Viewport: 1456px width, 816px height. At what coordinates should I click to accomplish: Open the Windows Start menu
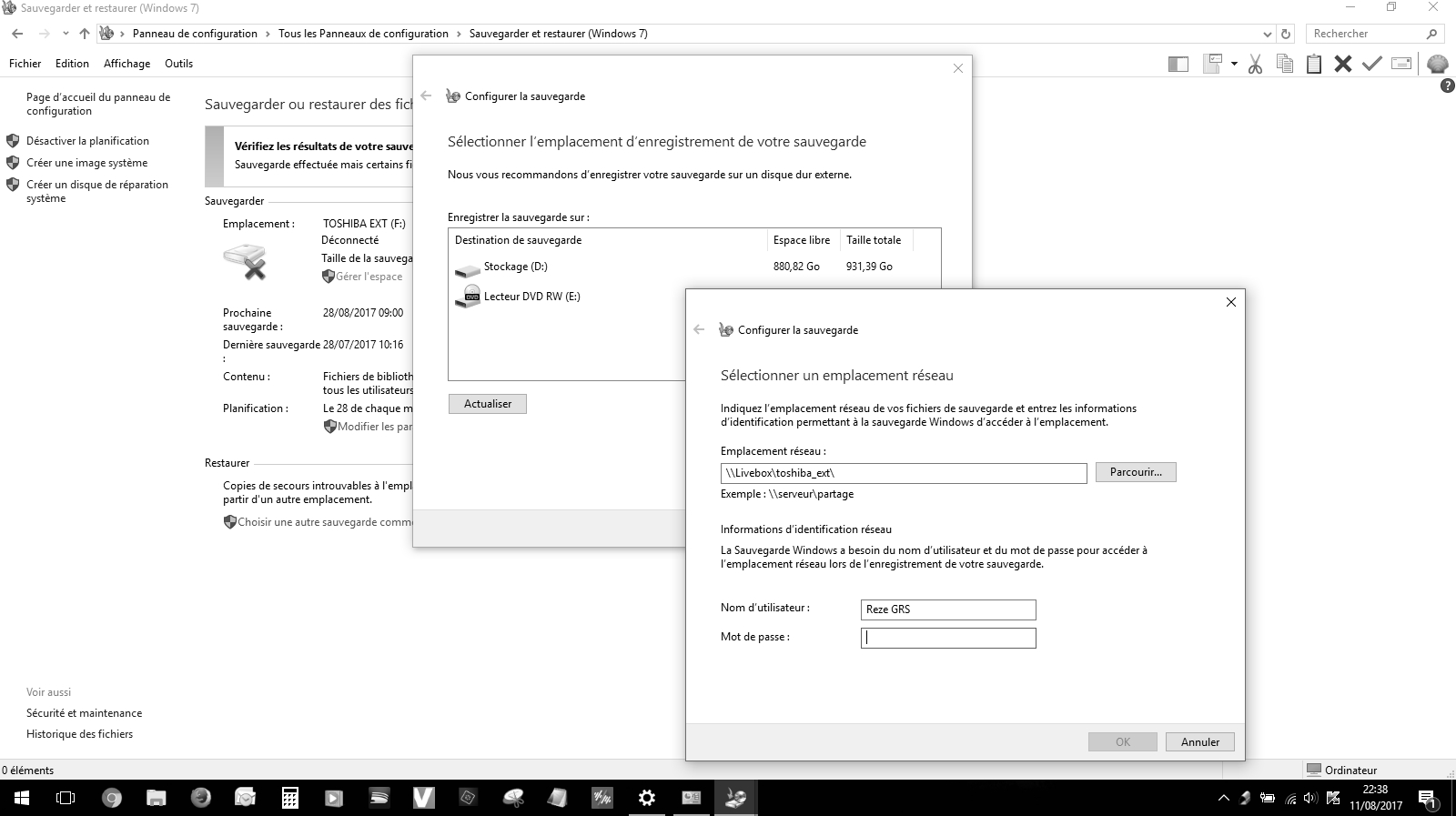(22, 798)
